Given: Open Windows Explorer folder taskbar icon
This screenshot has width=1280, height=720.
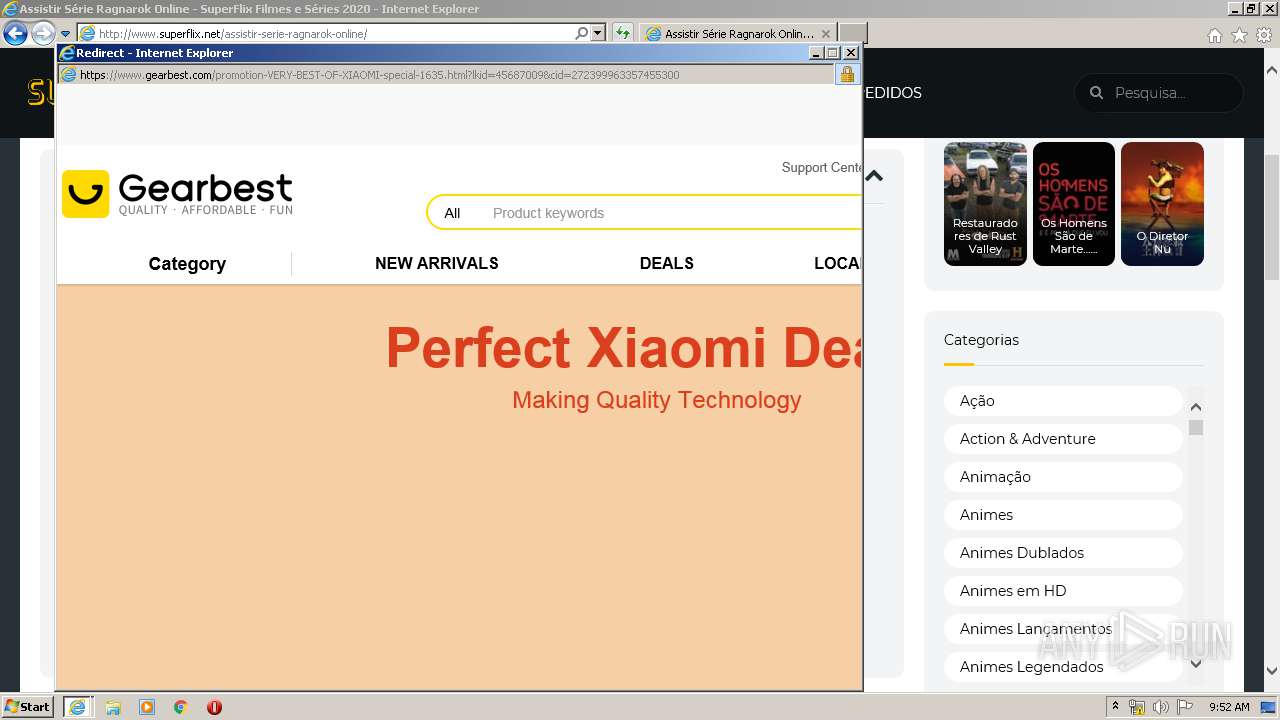Looking at the screenshot, I should tap(113, 707).
